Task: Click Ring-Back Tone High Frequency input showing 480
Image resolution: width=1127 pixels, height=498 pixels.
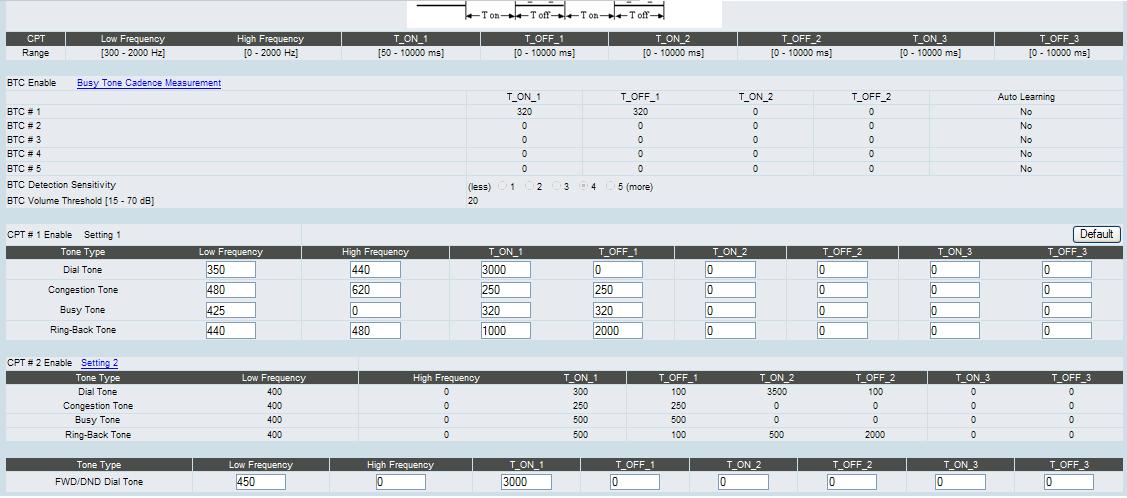Action: pyautogui.click(x=375, y=331)
